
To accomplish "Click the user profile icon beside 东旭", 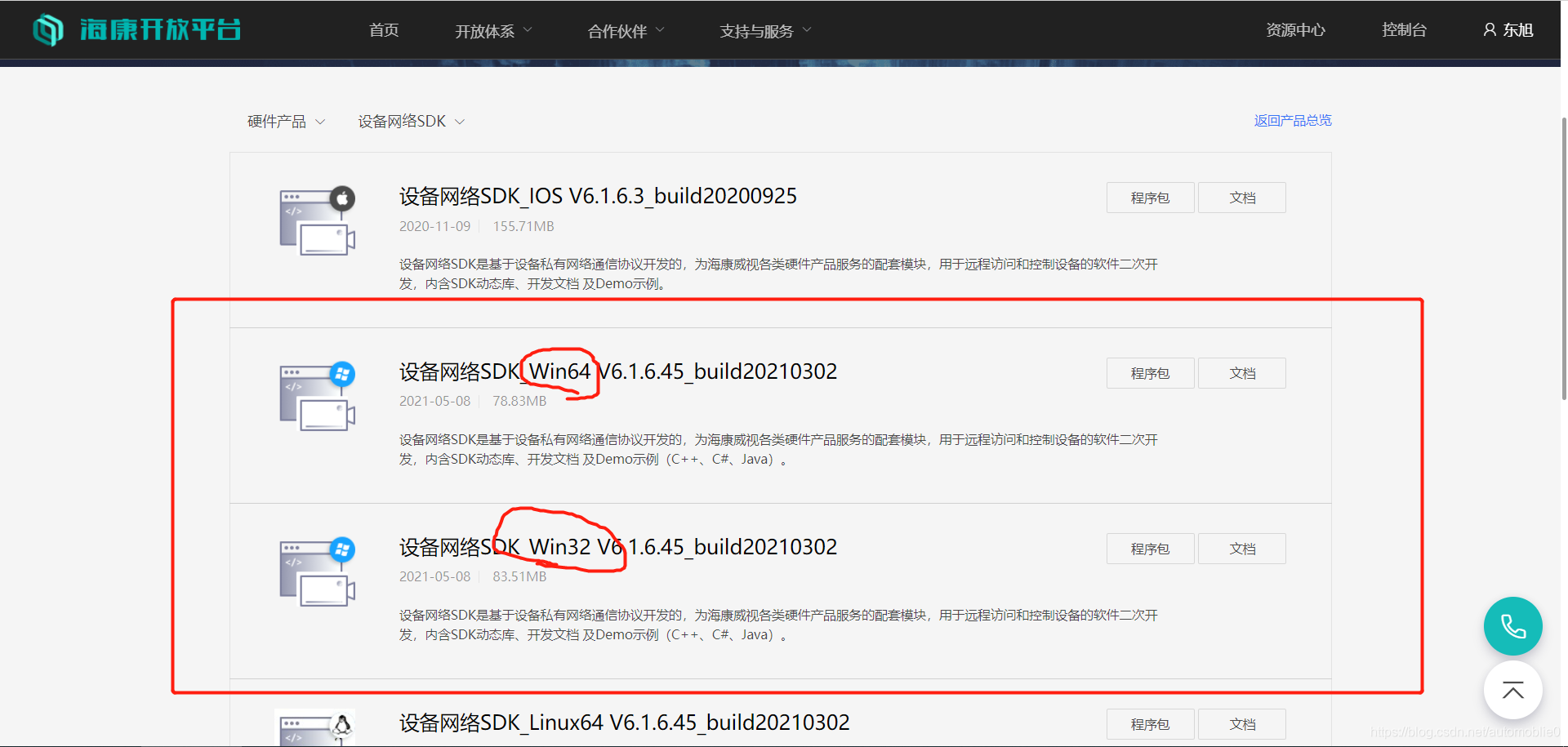I will pyautogui.click(x=1490, y=30).
